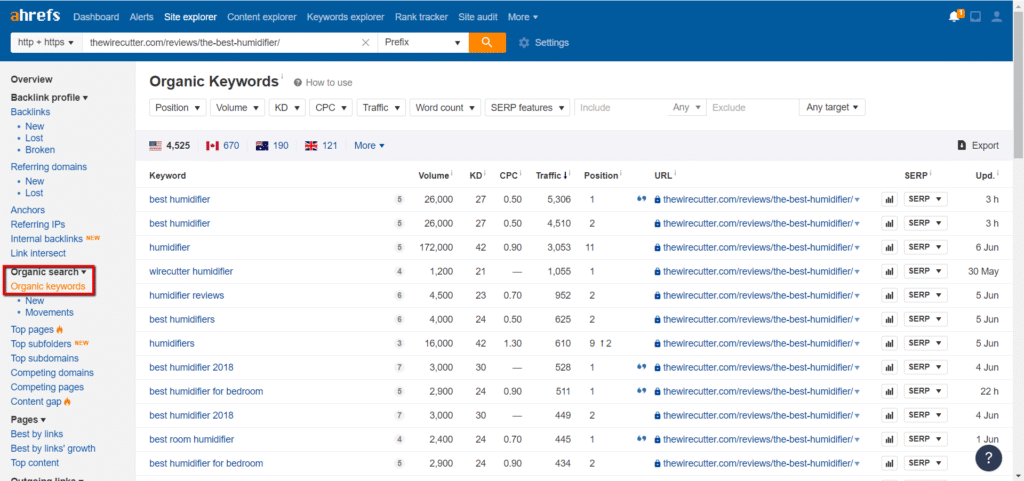
Task: Open history chart icon for 'humidifiers' row
Action: pos(889,343)
